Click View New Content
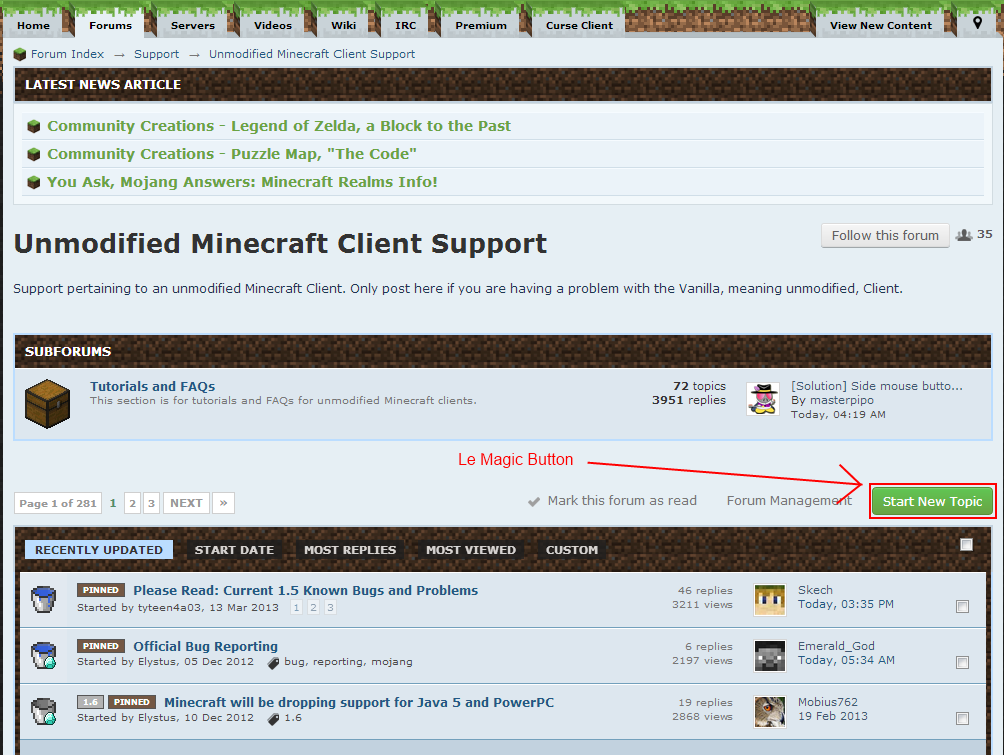Viewport: 1004px width, 755px height. click(881, 26)
